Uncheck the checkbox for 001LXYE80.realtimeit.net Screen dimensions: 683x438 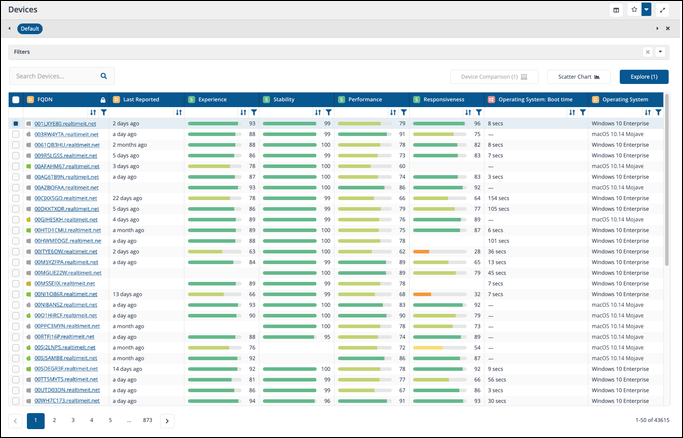[15, 124]
